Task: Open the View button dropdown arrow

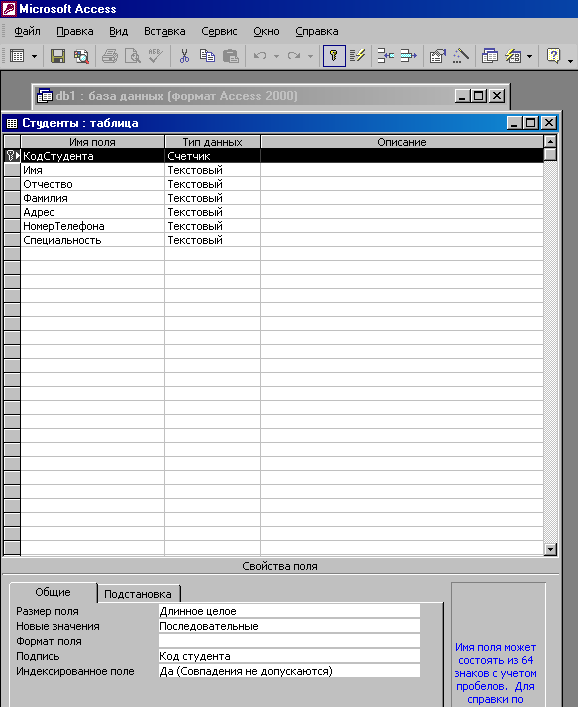Action: coord(34,56)
